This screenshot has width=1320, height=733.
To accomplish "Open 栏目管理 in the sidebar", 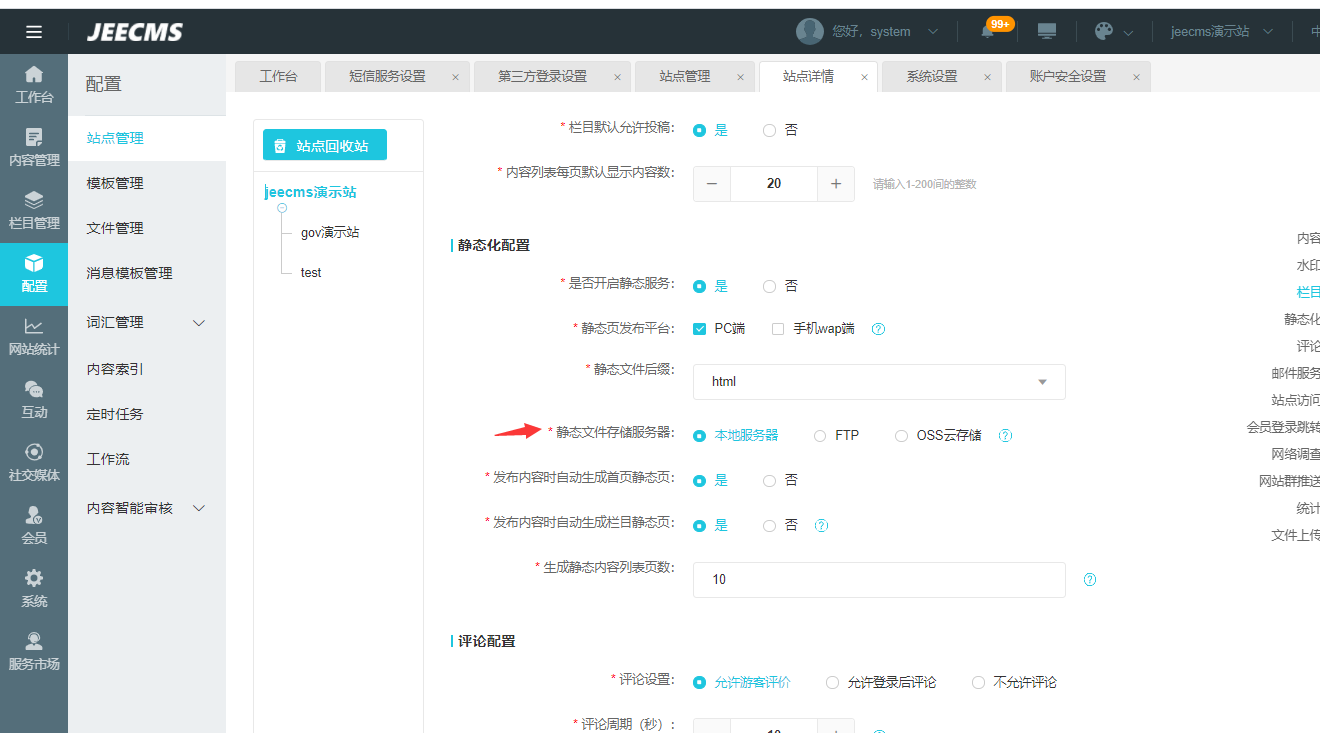I will pos(34,210).
